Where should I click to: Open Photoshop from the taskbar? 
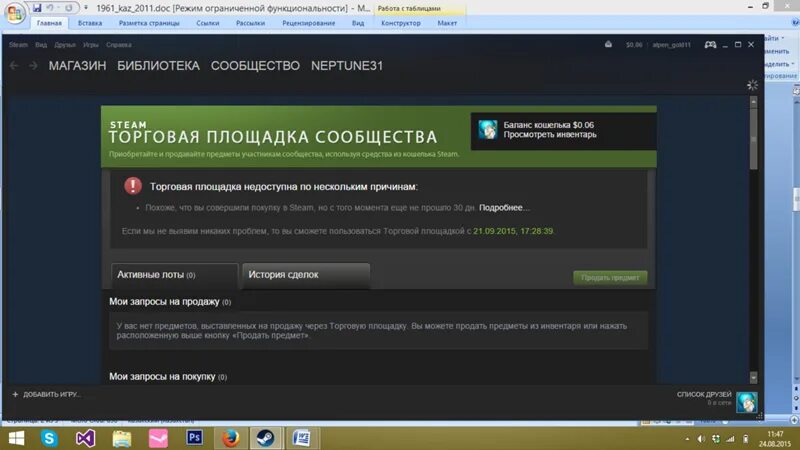coord(194,438)
